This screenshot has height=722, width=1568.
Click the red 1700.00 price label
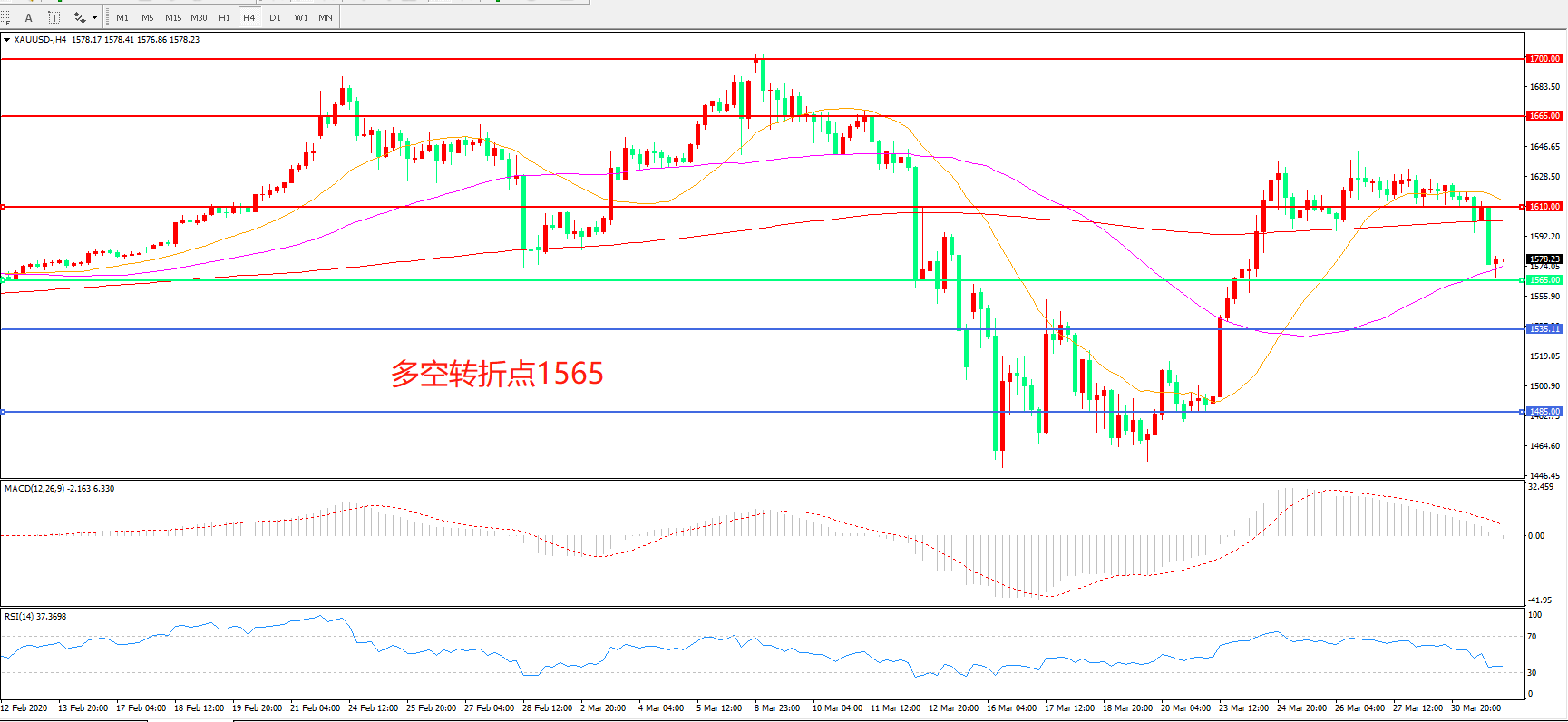point(1544,59)
